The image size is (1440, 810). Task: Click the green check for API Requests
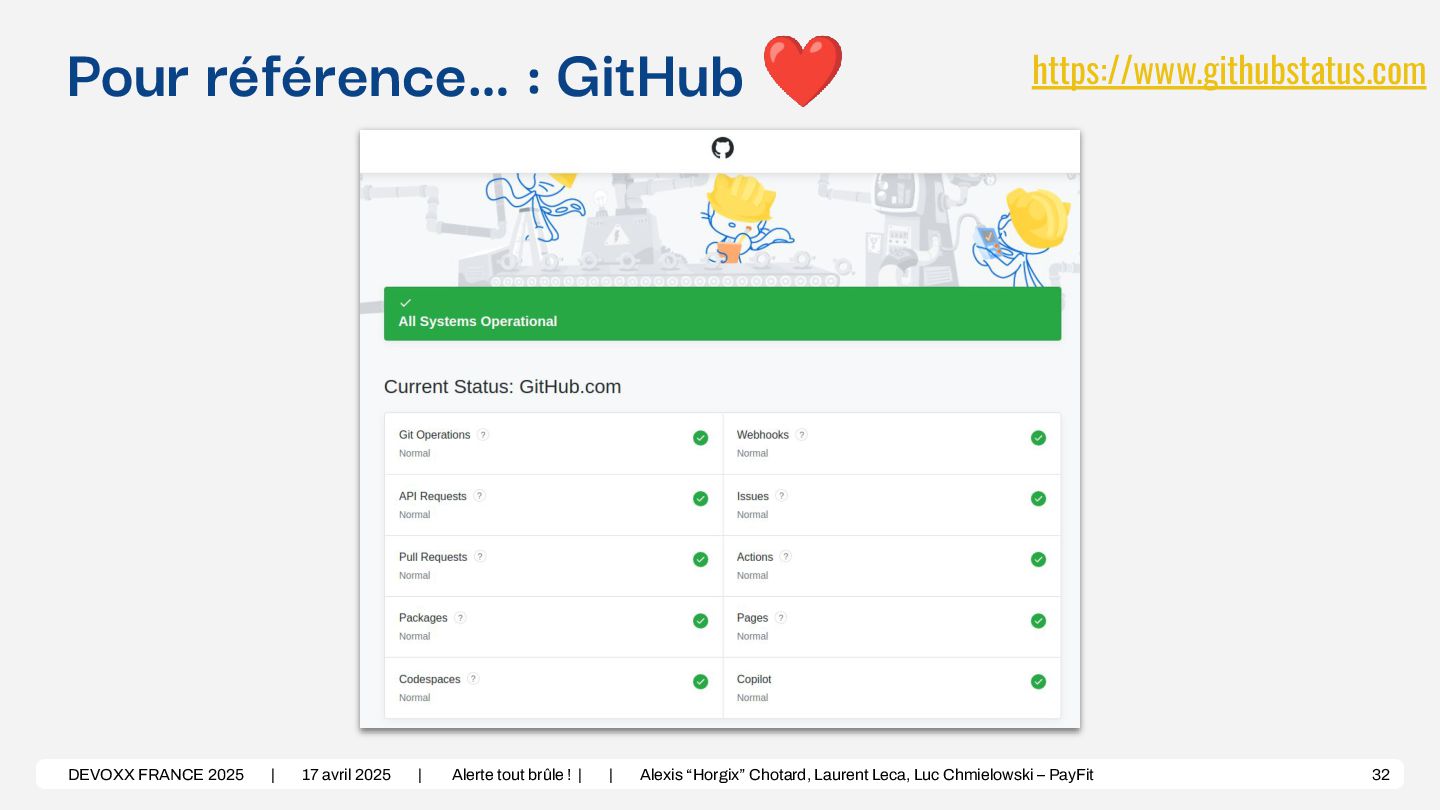pyautogui.click(x=700, y=499)
